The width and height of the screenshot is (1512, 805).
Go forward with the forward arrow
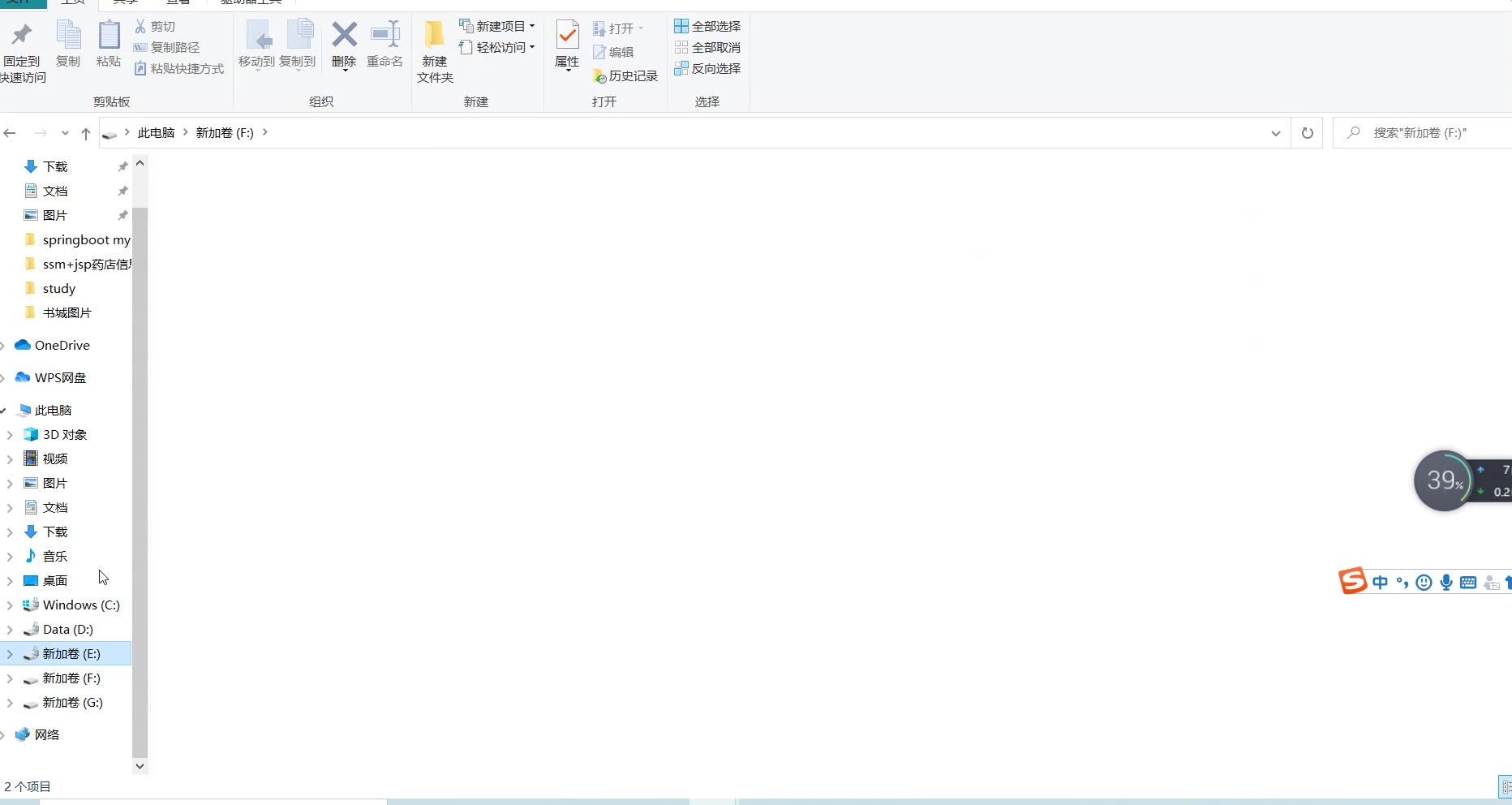(41, 133)
